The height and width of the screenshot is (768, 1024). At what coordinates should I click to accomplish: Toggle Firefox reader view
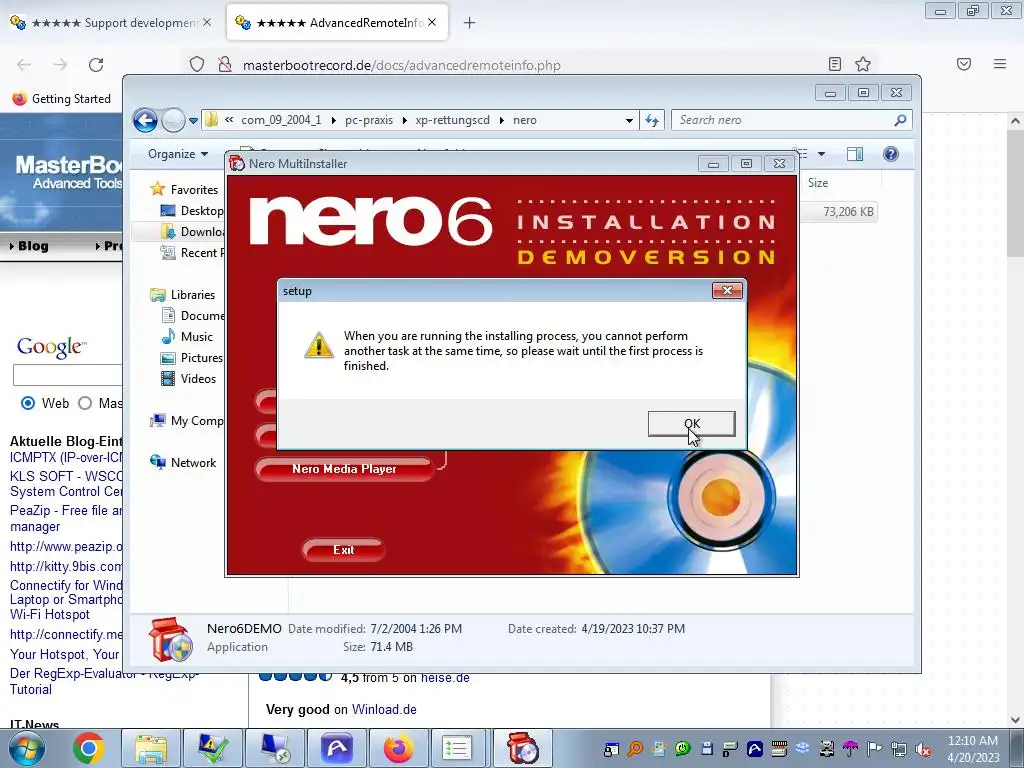835,64
